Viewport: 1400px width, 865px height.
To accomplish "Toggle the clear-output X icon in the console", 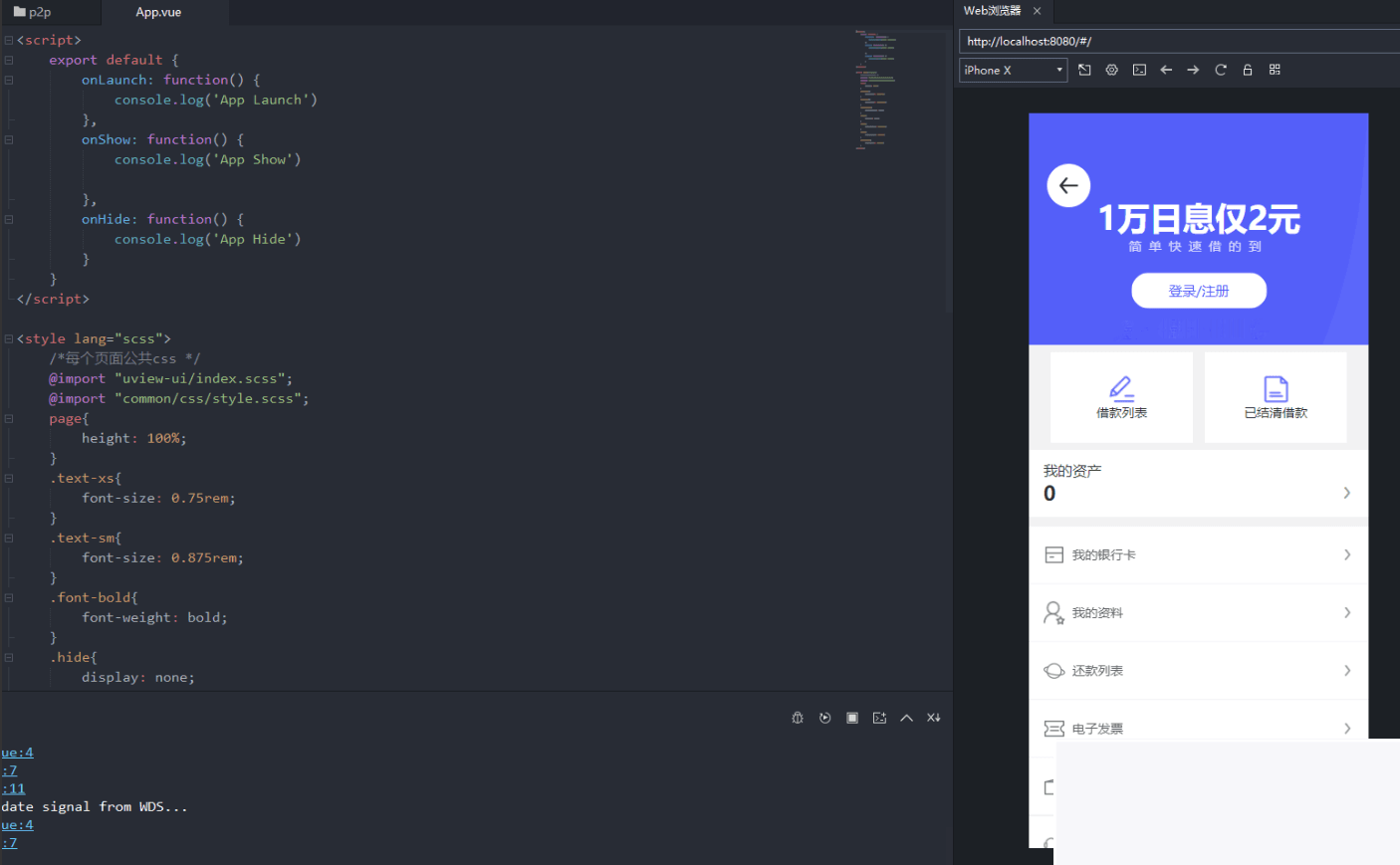I will [x=933, y=717].
